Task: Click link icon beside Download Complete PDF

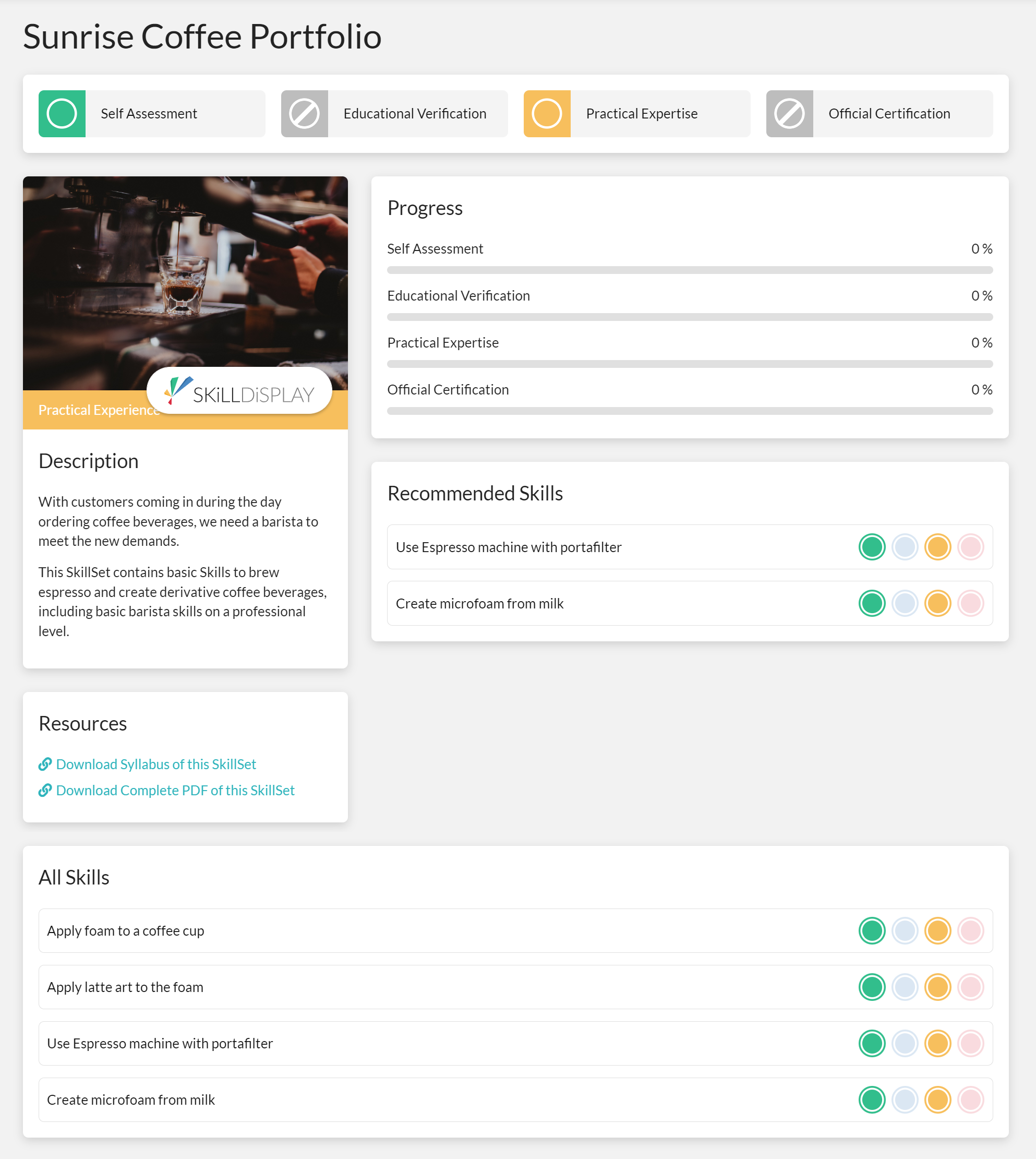Action: pyautogui.click(x=45, y=791)
